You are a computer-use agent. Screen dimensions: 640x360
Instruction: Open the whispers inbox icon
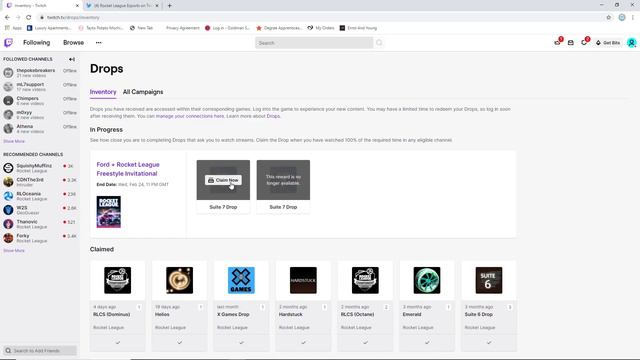pos(571,42)
